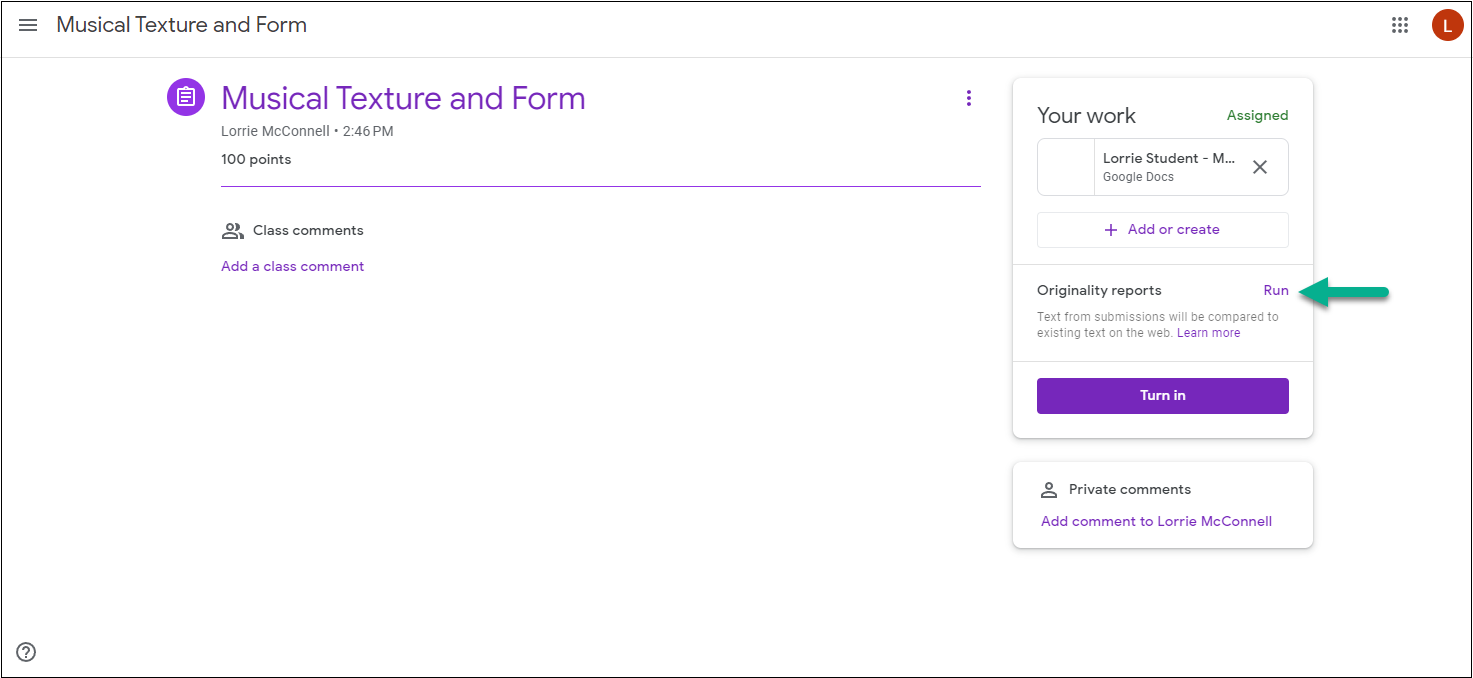Open the Google apps grid
This screenshot has height=678, width=1473.
point(1400,25)
